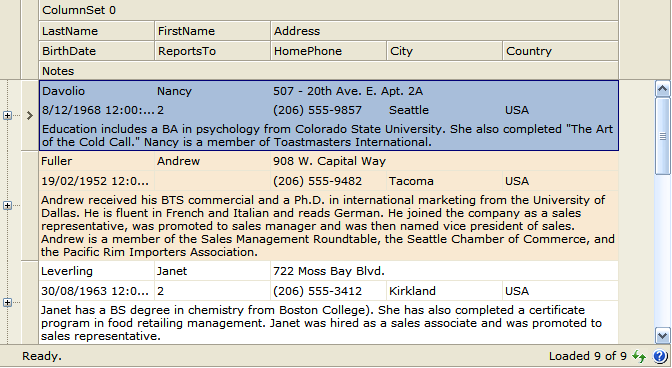The width and height of the screenshot is (672, 368).
Task: Click the HomePhone column header
Action: (x=329, y=51)
